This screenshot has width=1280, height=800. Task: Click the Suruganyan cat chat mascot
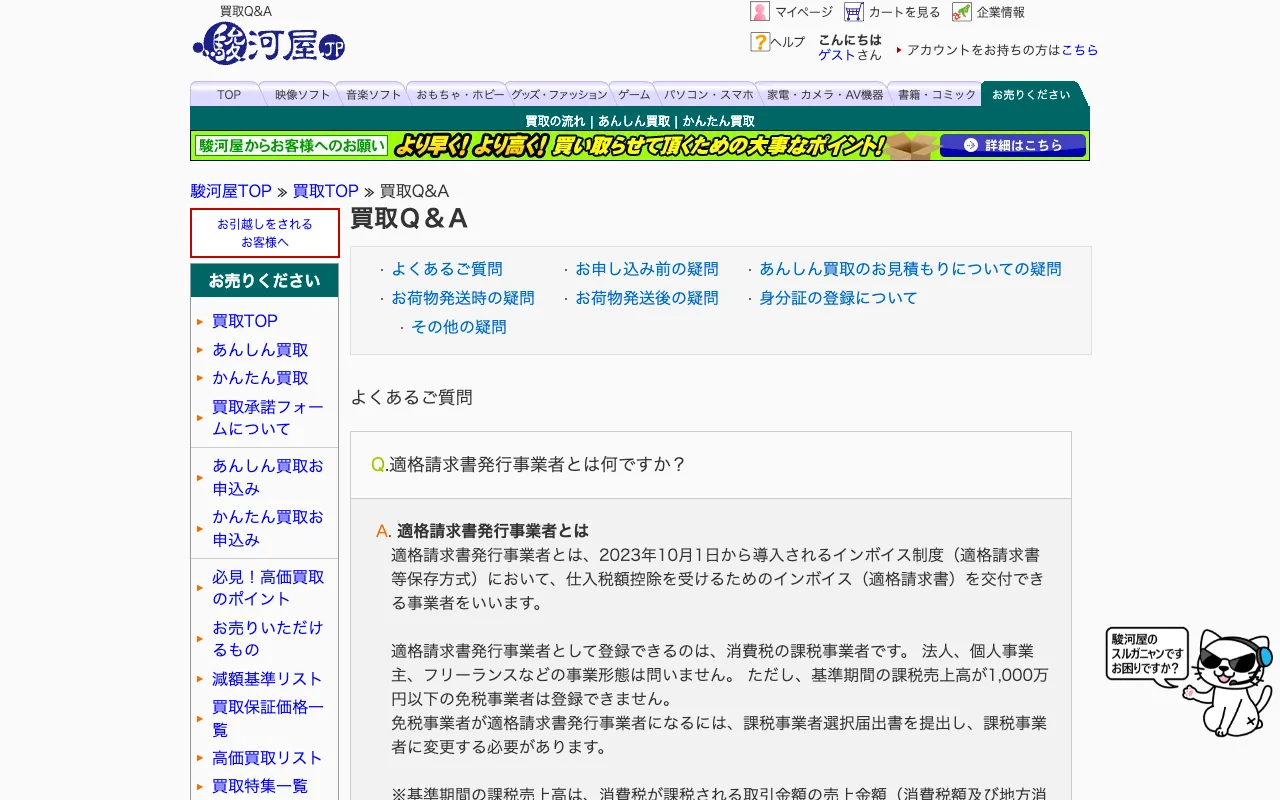[1190, 680]
